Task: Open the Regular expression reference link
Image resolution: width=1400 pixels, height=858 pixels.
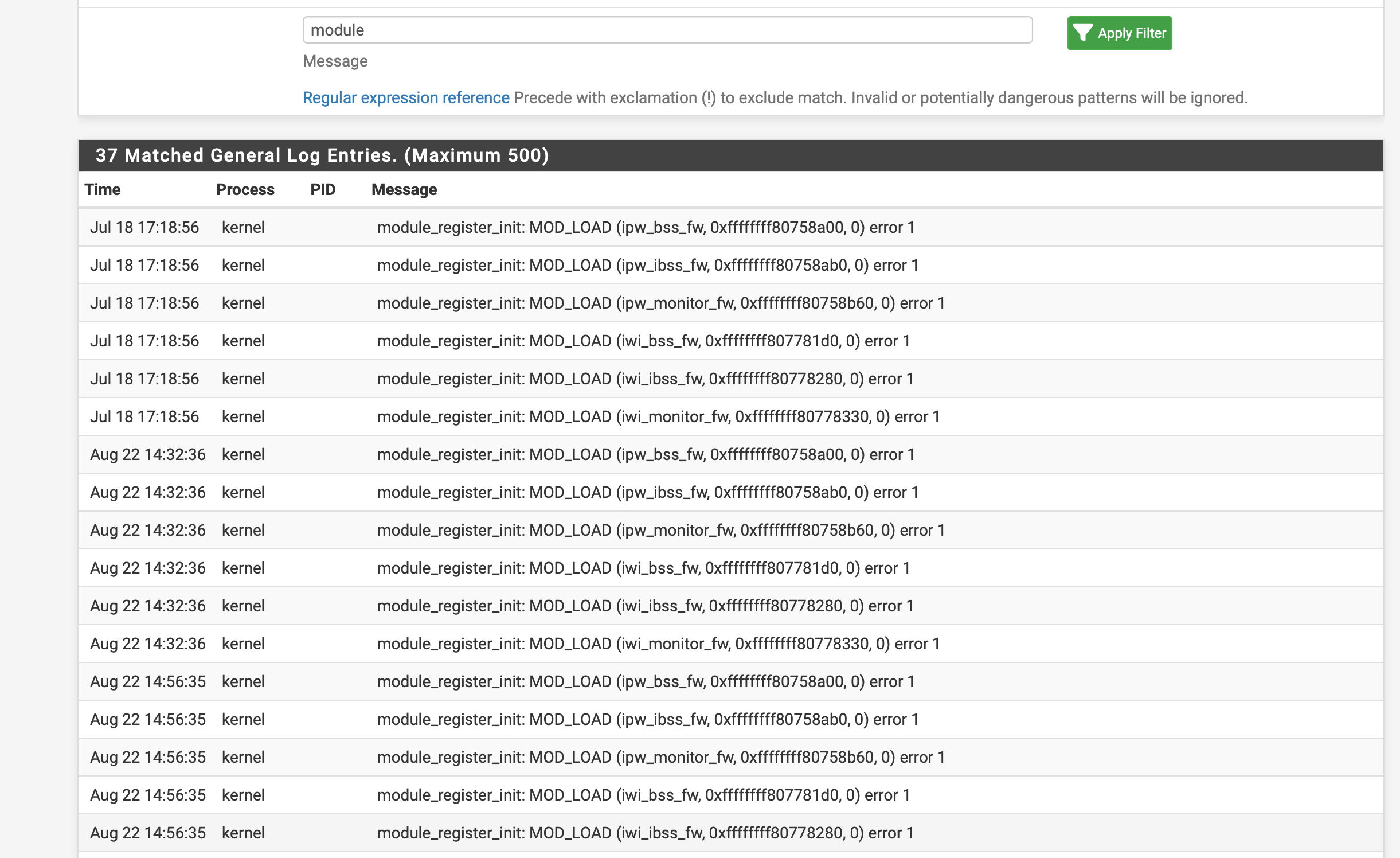Action: tap(405, 98)
